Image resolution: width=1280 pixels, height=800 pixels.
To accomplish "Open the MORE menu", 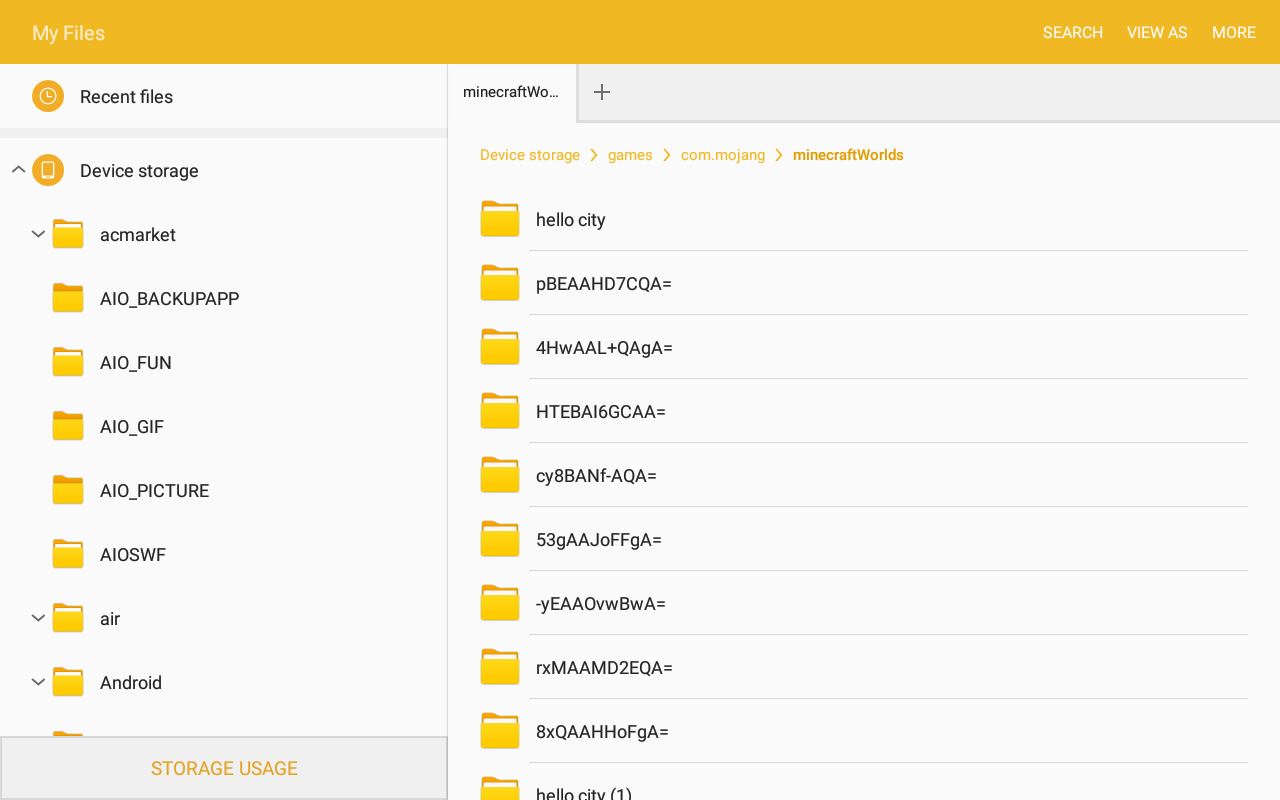I will tap(1234, 32).
